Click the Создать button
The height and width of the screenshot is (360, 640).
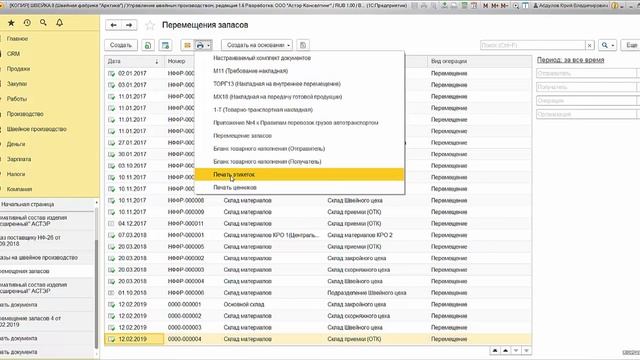pos(121,45)
